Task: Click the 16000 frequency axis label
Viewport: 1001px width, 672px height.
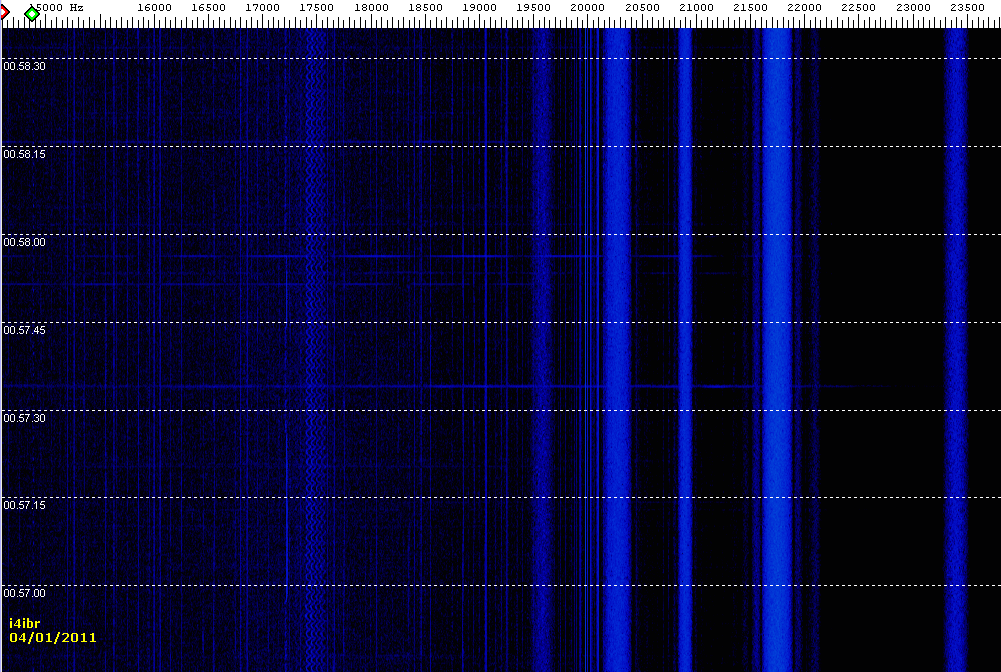Action: coord(154,8)
